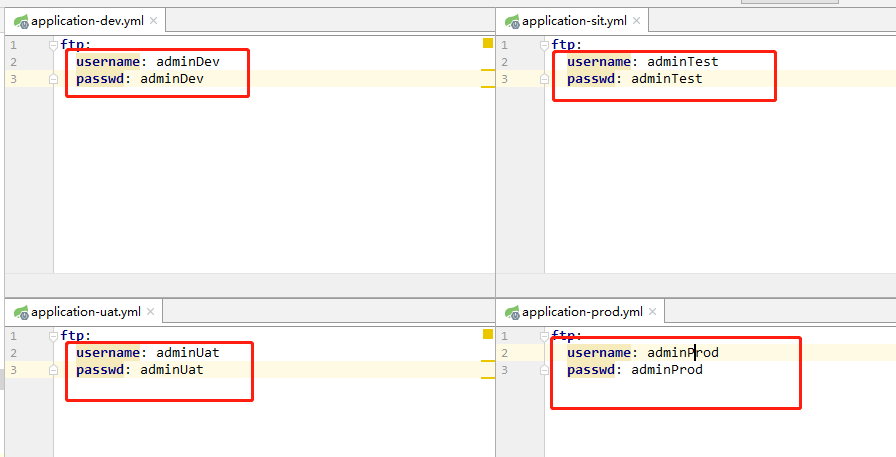Screen dimensions: 896x457
Task: Click the adminProd value on the passwd line
Action: tap(667, 370)
